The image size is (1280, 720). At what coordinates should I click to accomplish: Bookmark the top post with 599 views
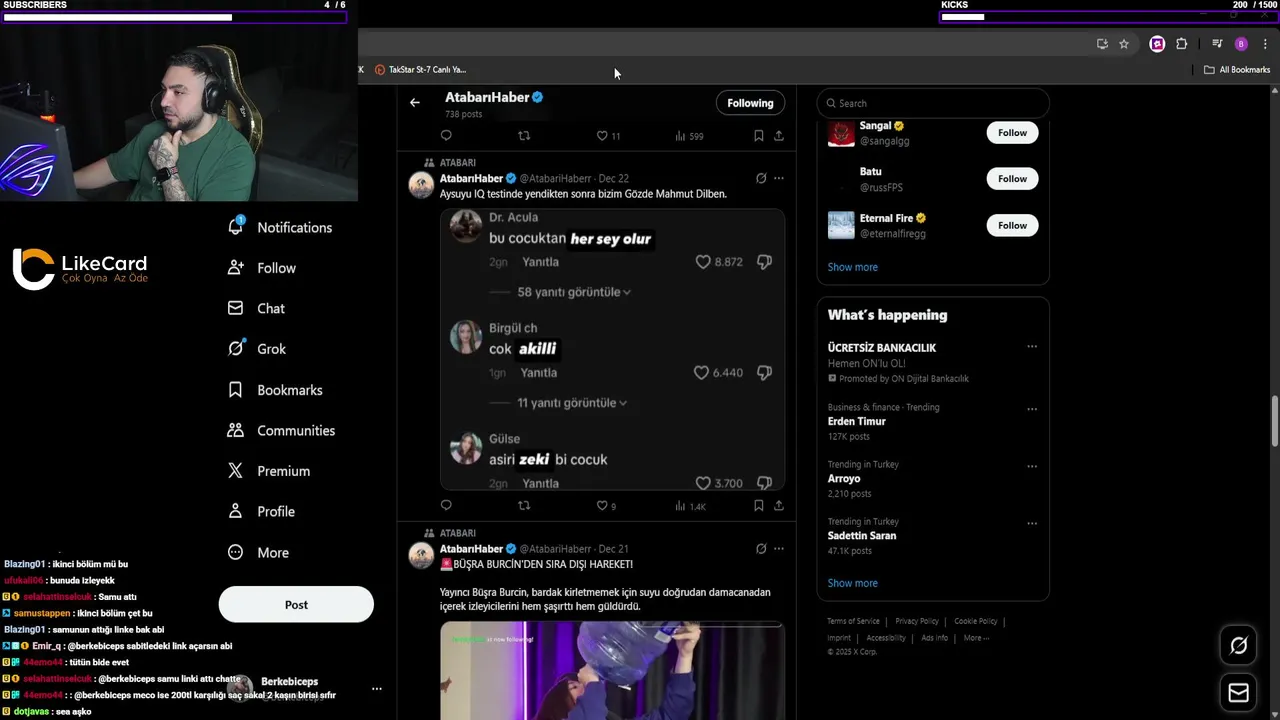[x=759, y=136]
